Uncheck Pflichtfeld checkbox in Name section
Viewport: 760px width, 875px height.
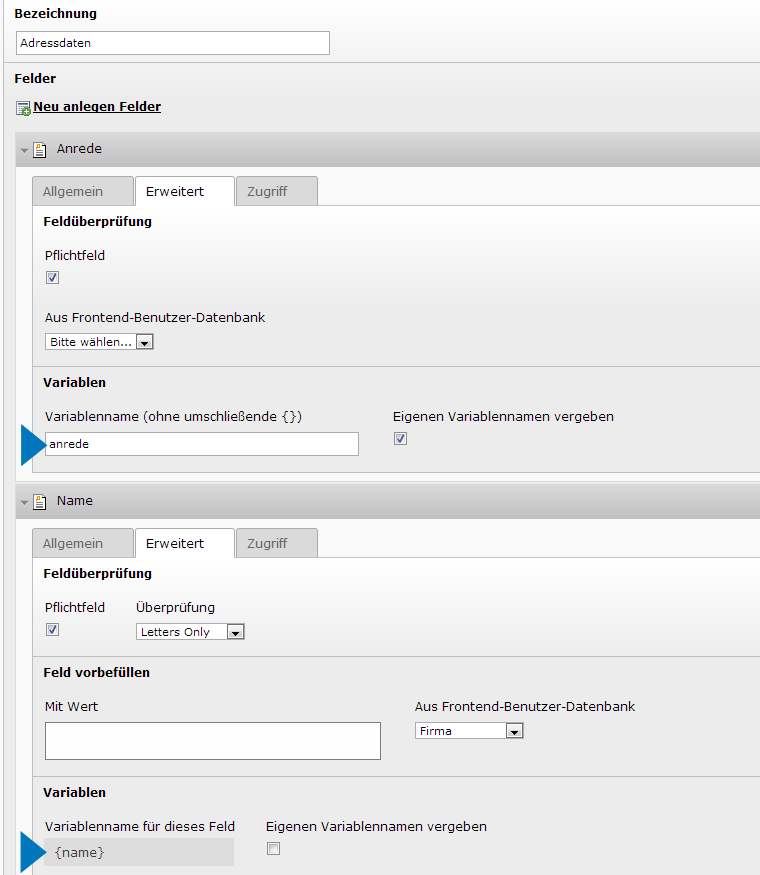pos(52,630)
